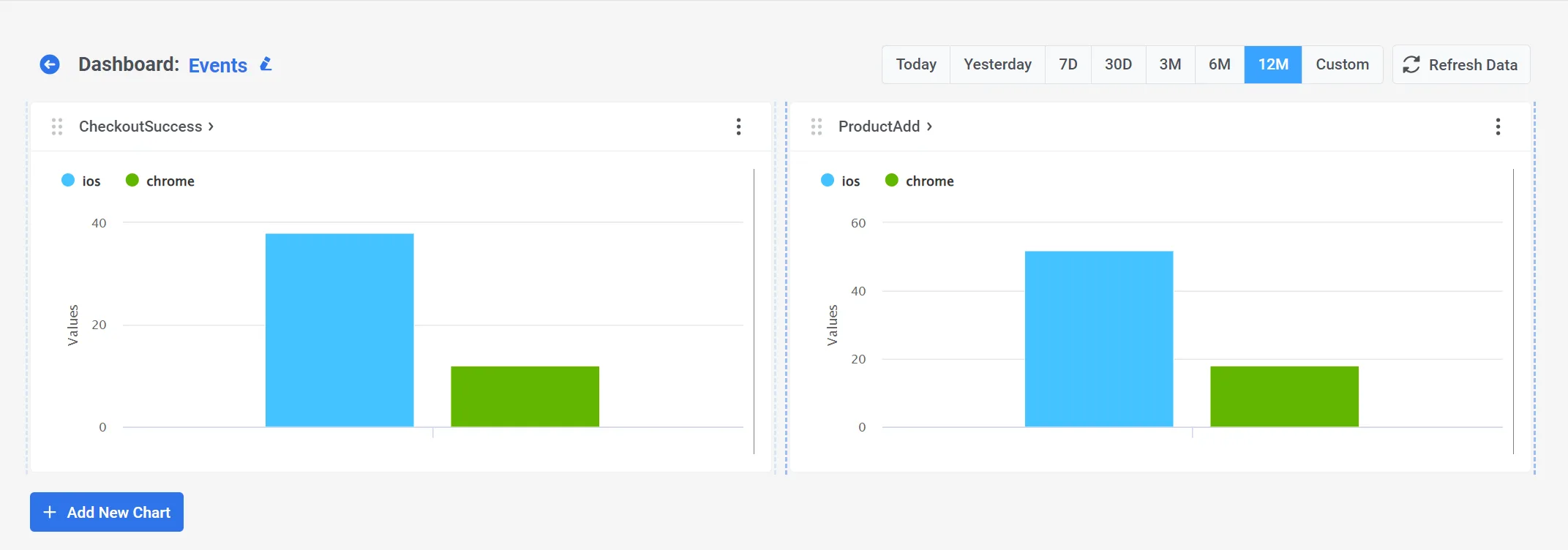Select the Today time range
Screen dimensions: 1568x550
tap(916, 64)
